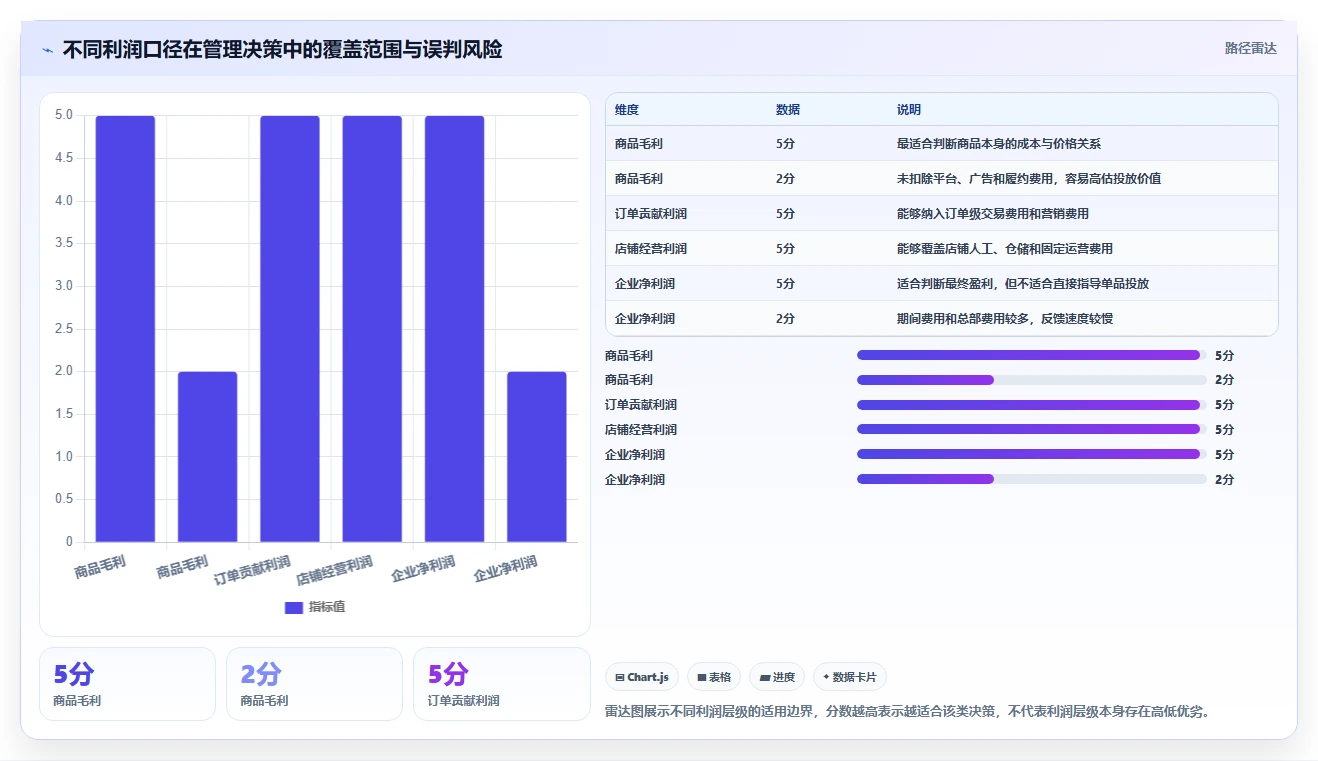The image size is (1318, 761).
Task: Click the 数据 column header
Action: point(788,110)
